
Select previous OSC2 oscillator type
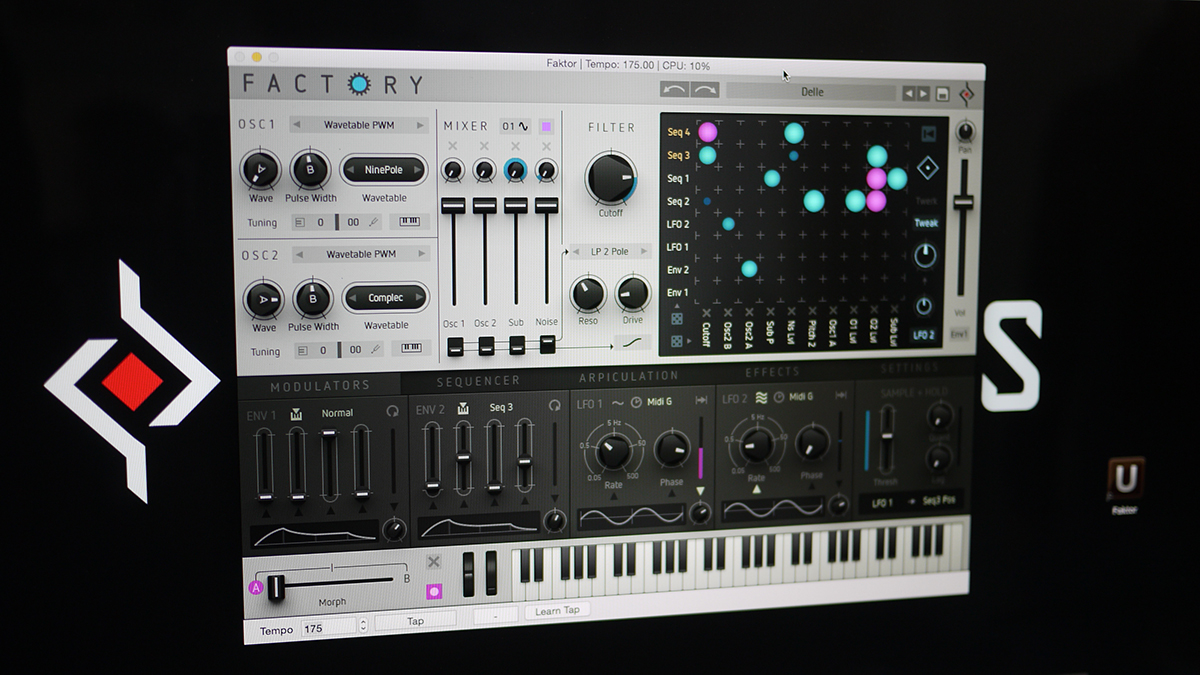(298, 254)
